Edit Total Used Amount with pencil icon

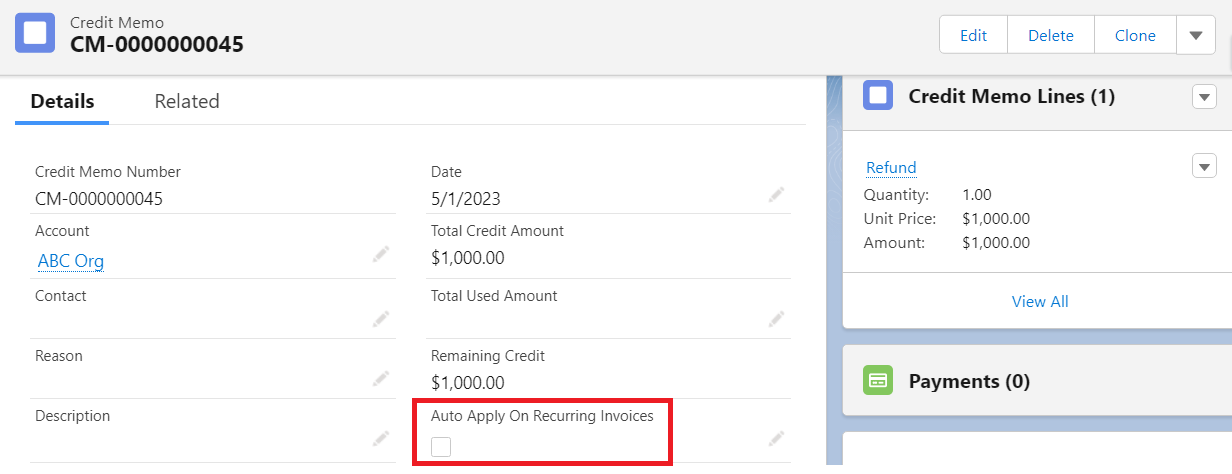(x=776, y=319)
